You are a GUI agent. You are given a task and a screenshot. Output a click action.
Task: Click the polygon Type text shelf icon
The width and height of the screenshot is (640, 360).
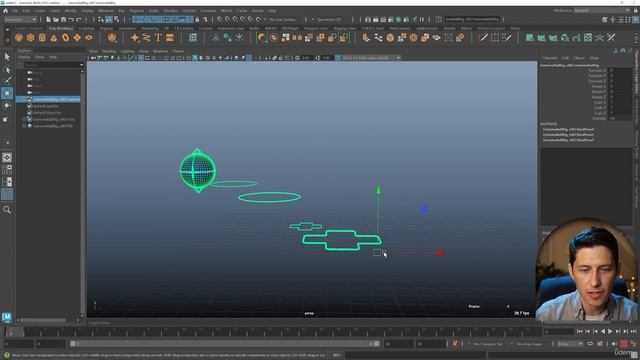click(x=158, y=38)
